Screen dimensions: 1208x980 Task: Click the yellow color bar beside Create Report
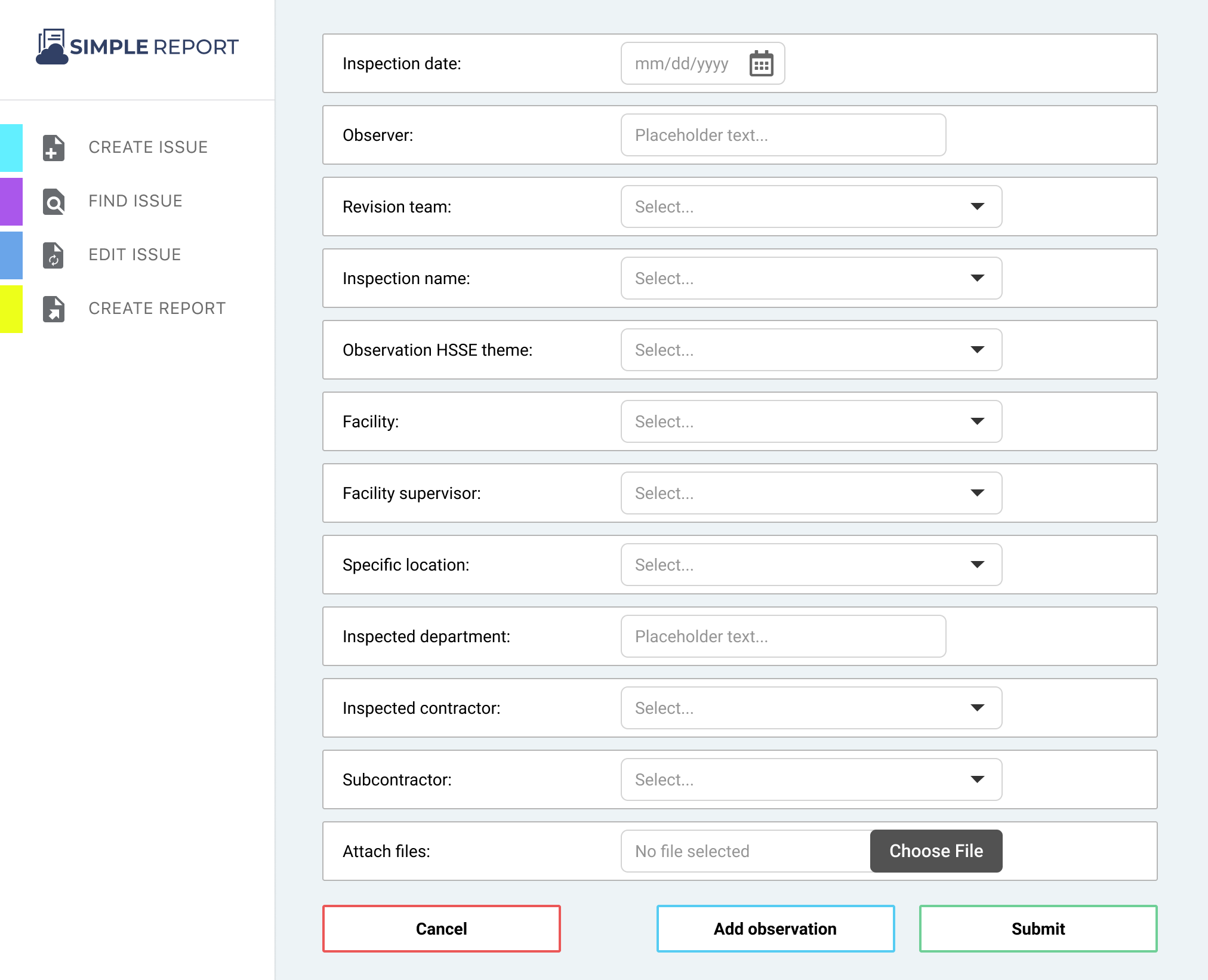click(x=11, y=309)
